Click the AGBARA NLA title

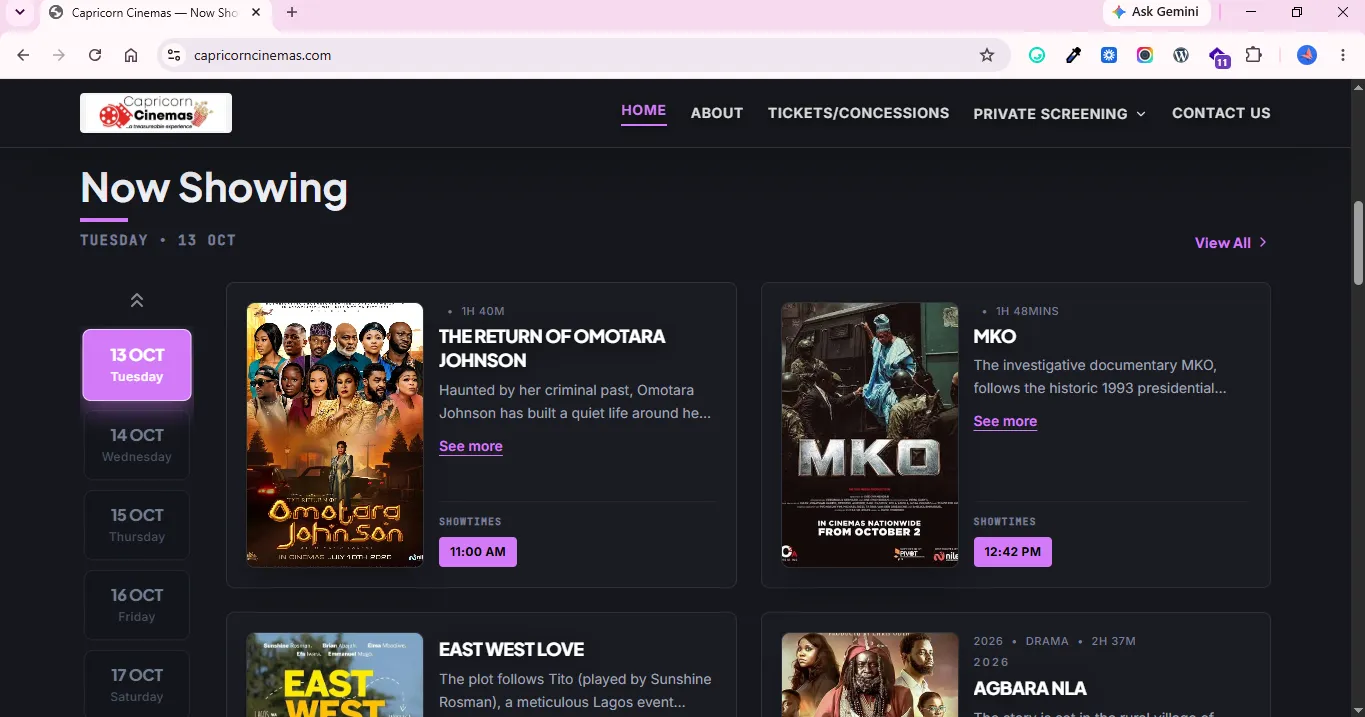tap(1030, 689)
